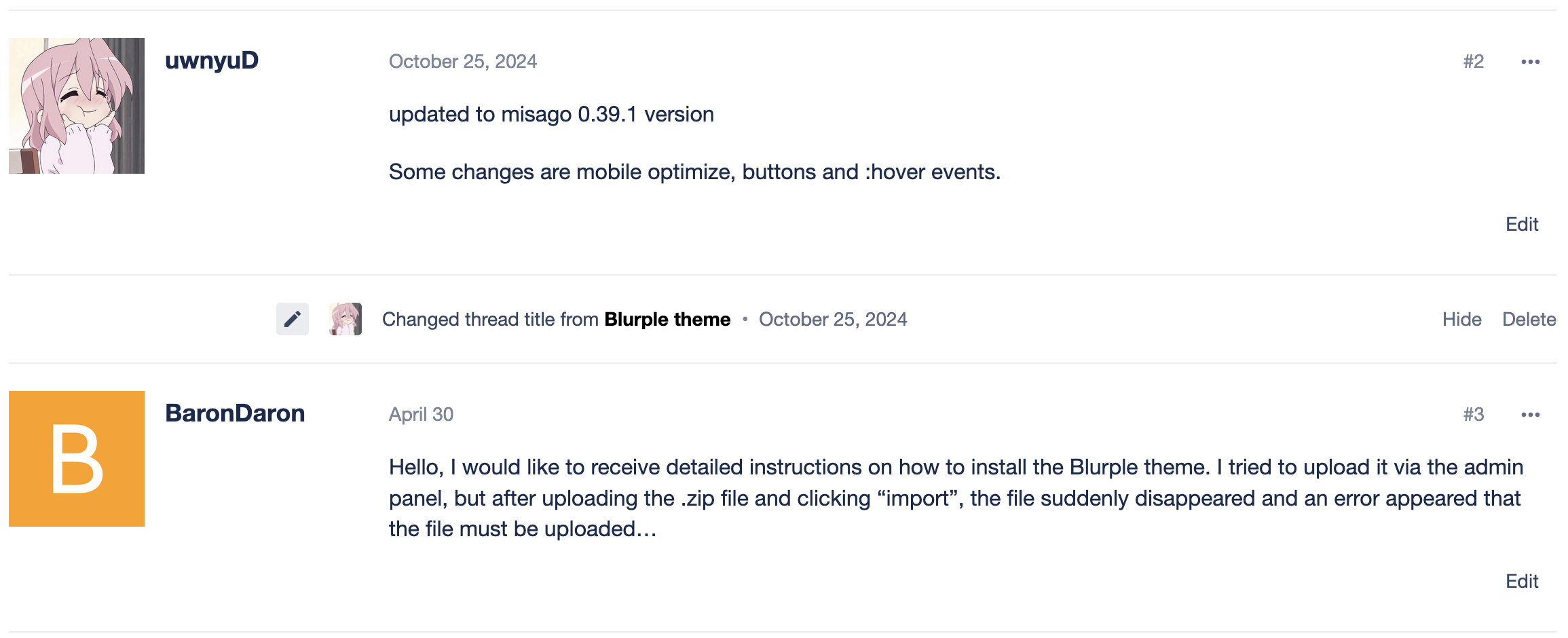Viewport: 1568px width, 638px height.
Task: Open the three-dot options menu for post #2
Action: coord(1530,62)
